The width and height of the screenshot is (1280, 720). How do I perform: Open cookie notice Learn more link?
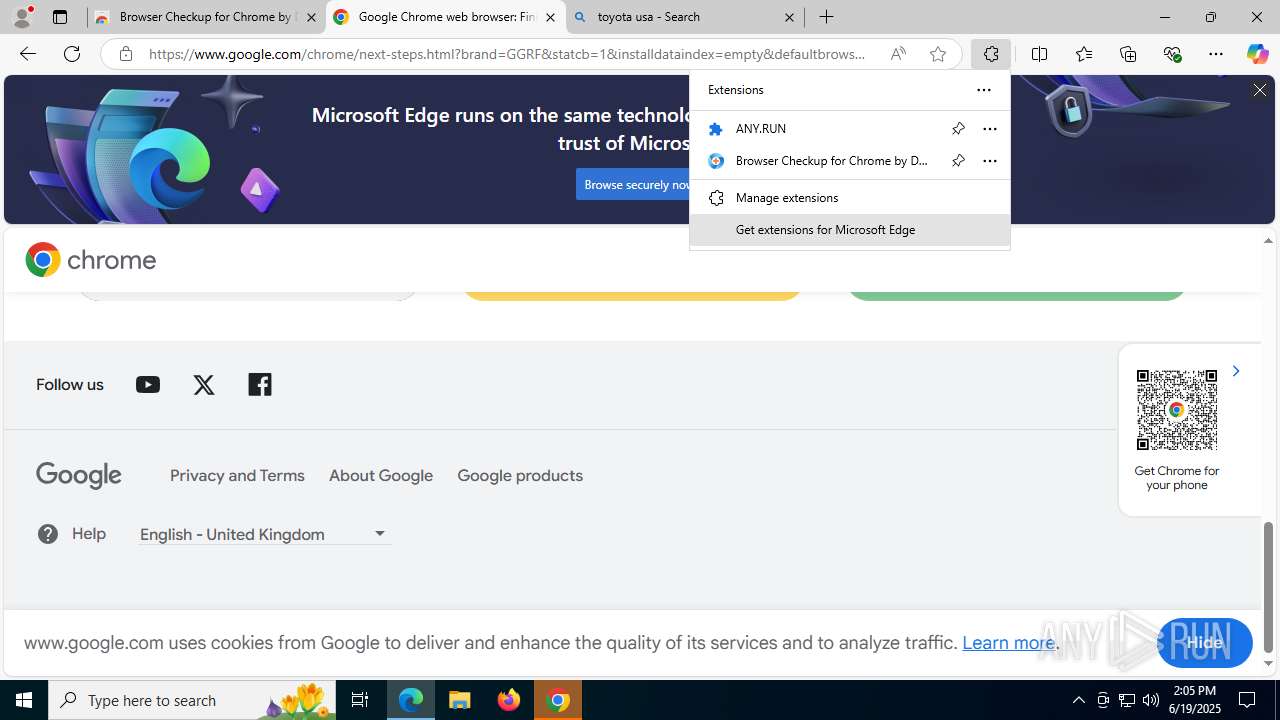coord(1008,642)
